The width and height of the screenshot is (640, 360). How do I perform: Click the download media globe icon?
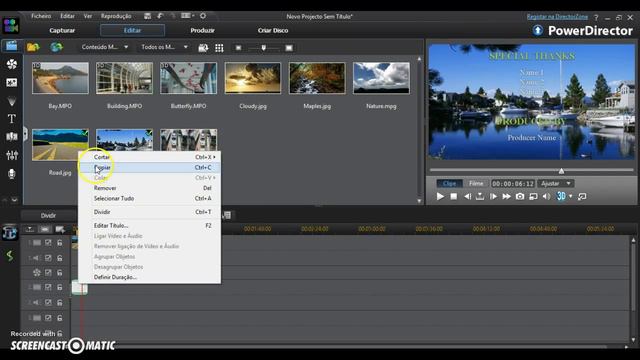tap(56, 47)
